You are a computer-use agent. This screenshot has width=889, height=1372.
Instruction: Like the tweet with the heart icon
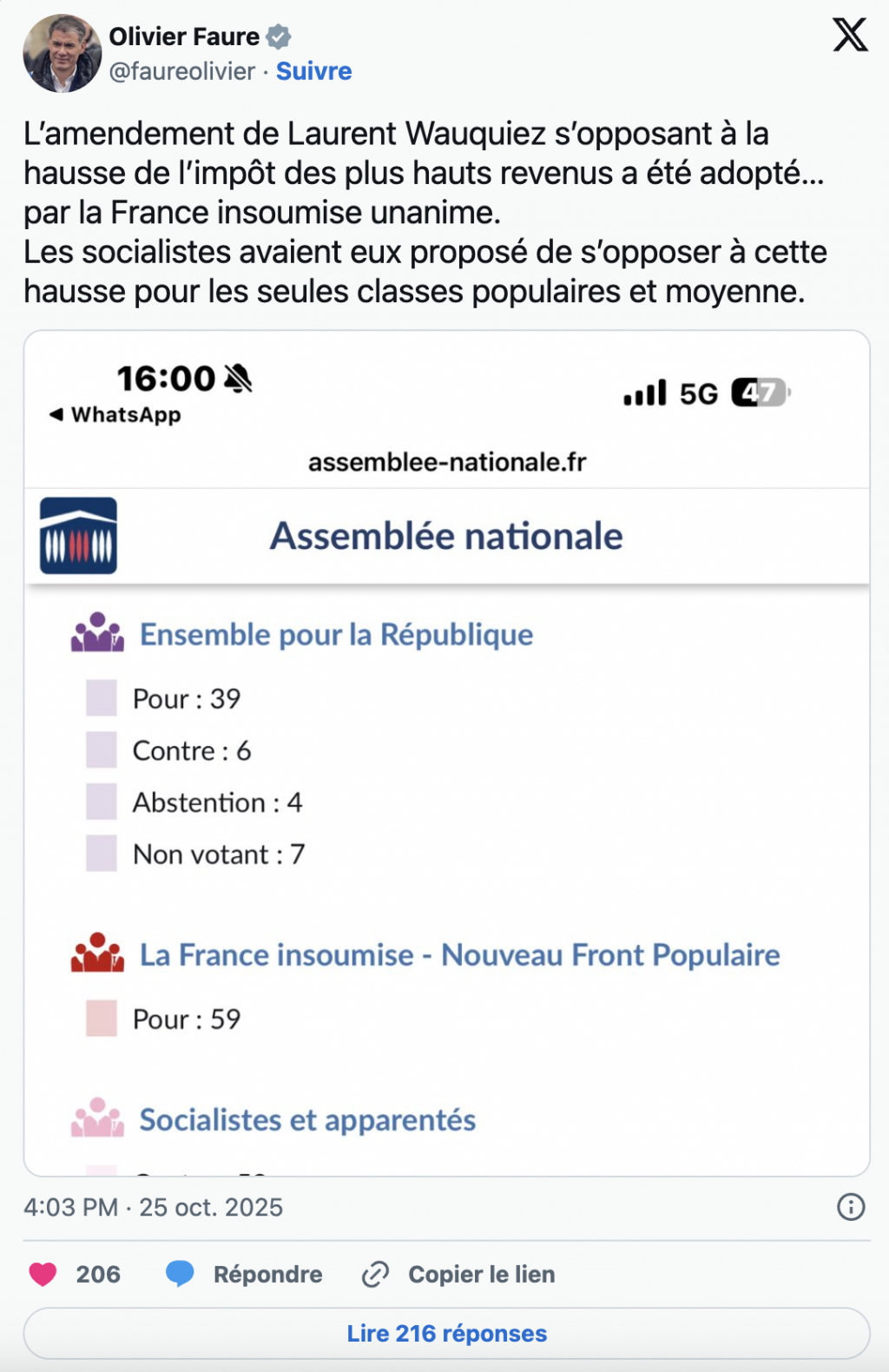43,1274
